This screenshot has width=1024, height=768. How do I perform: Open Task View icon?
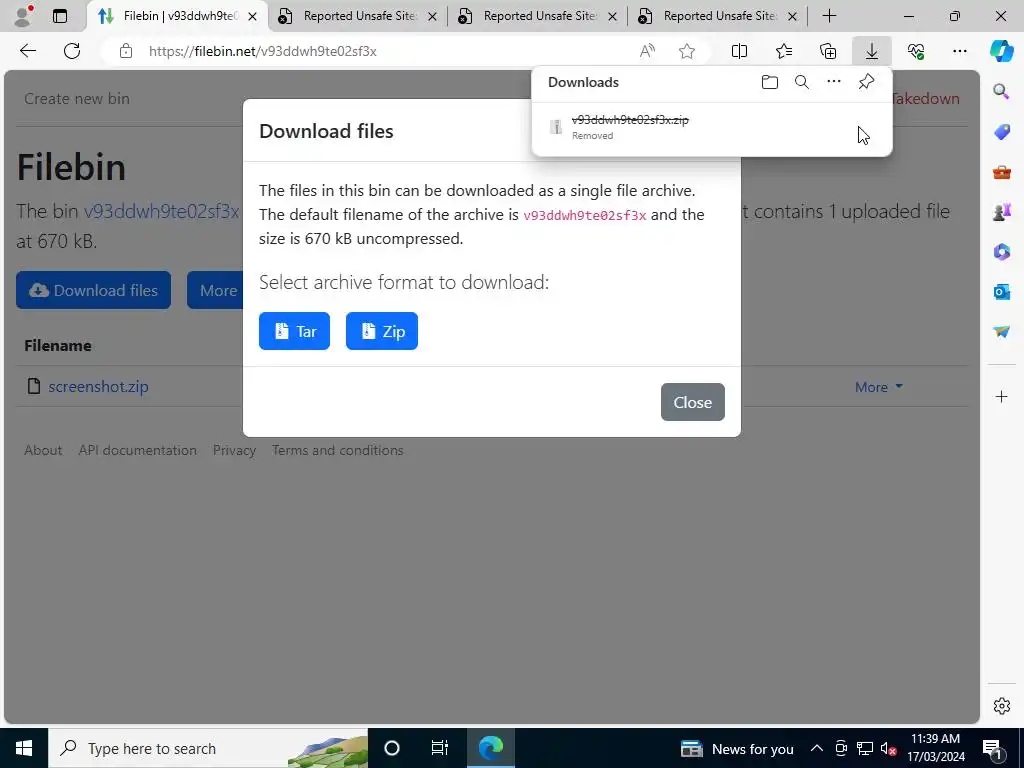(440, 748)
